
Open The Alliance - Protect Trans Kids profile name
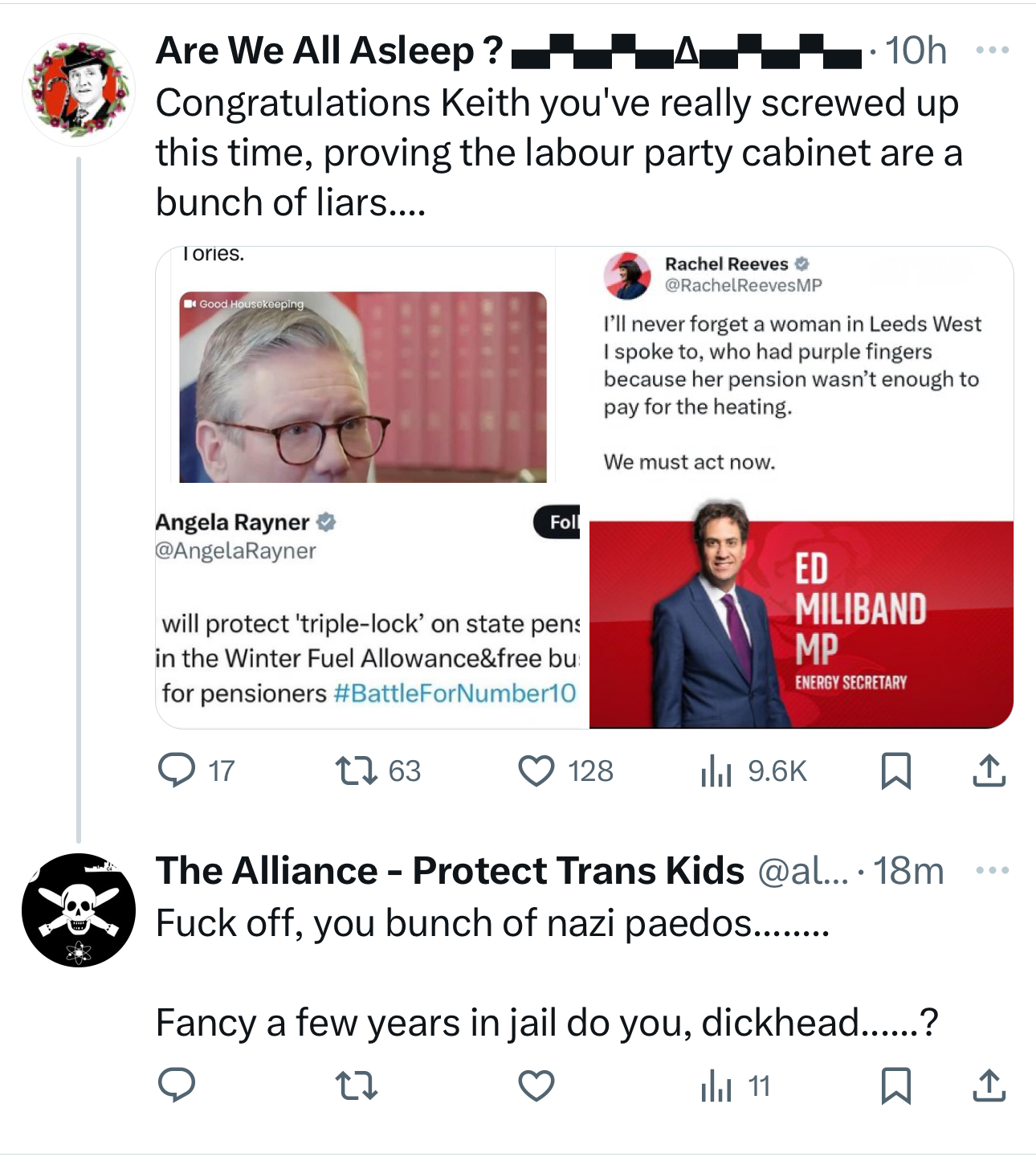[x=450, y=871]
